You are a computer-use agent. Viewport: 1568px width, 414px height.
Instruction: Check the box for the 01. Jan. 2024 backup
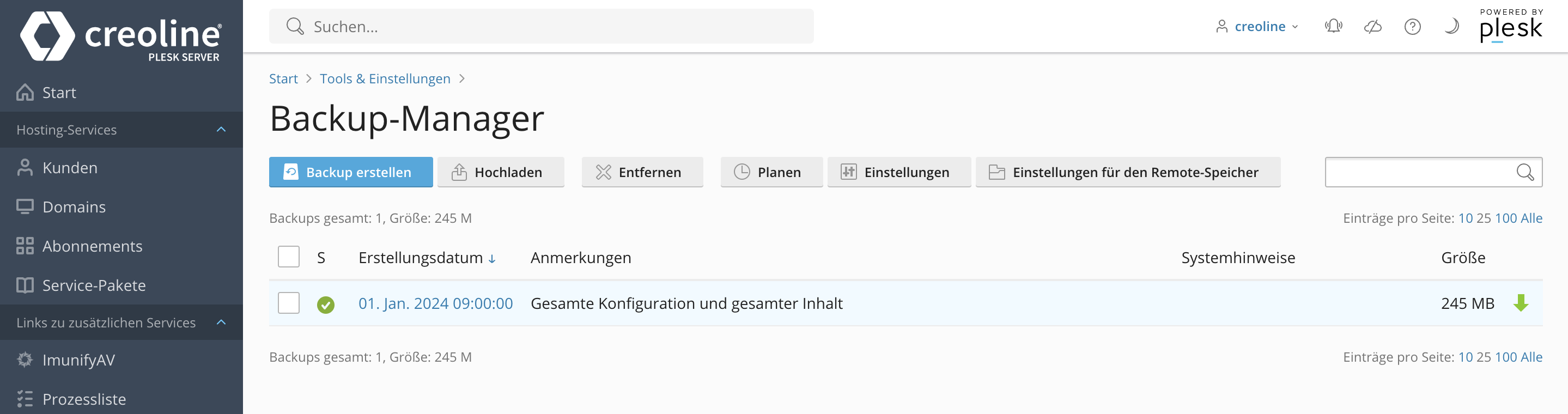coord(289,302)
